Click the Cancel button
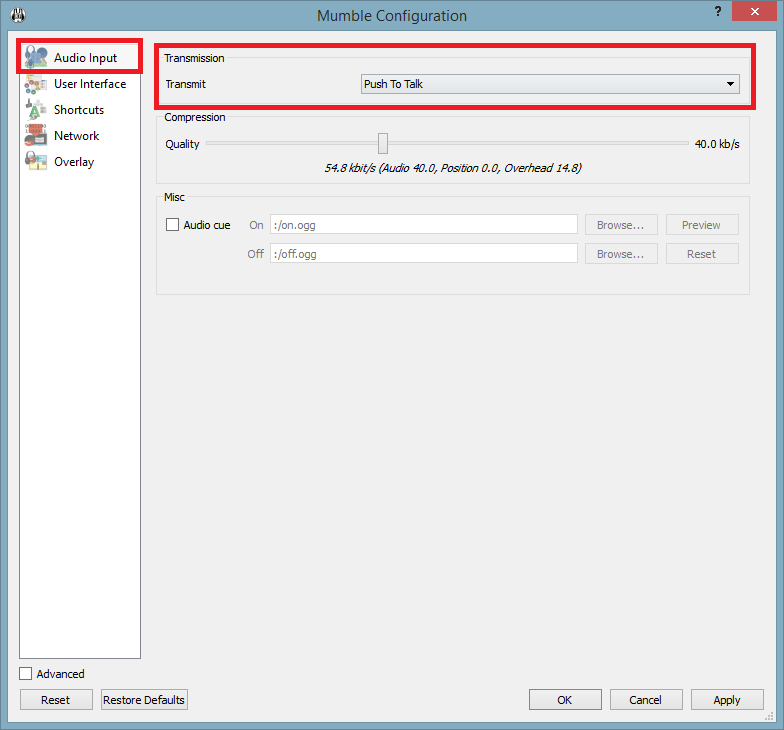The image size is (784, 730). 646,700
